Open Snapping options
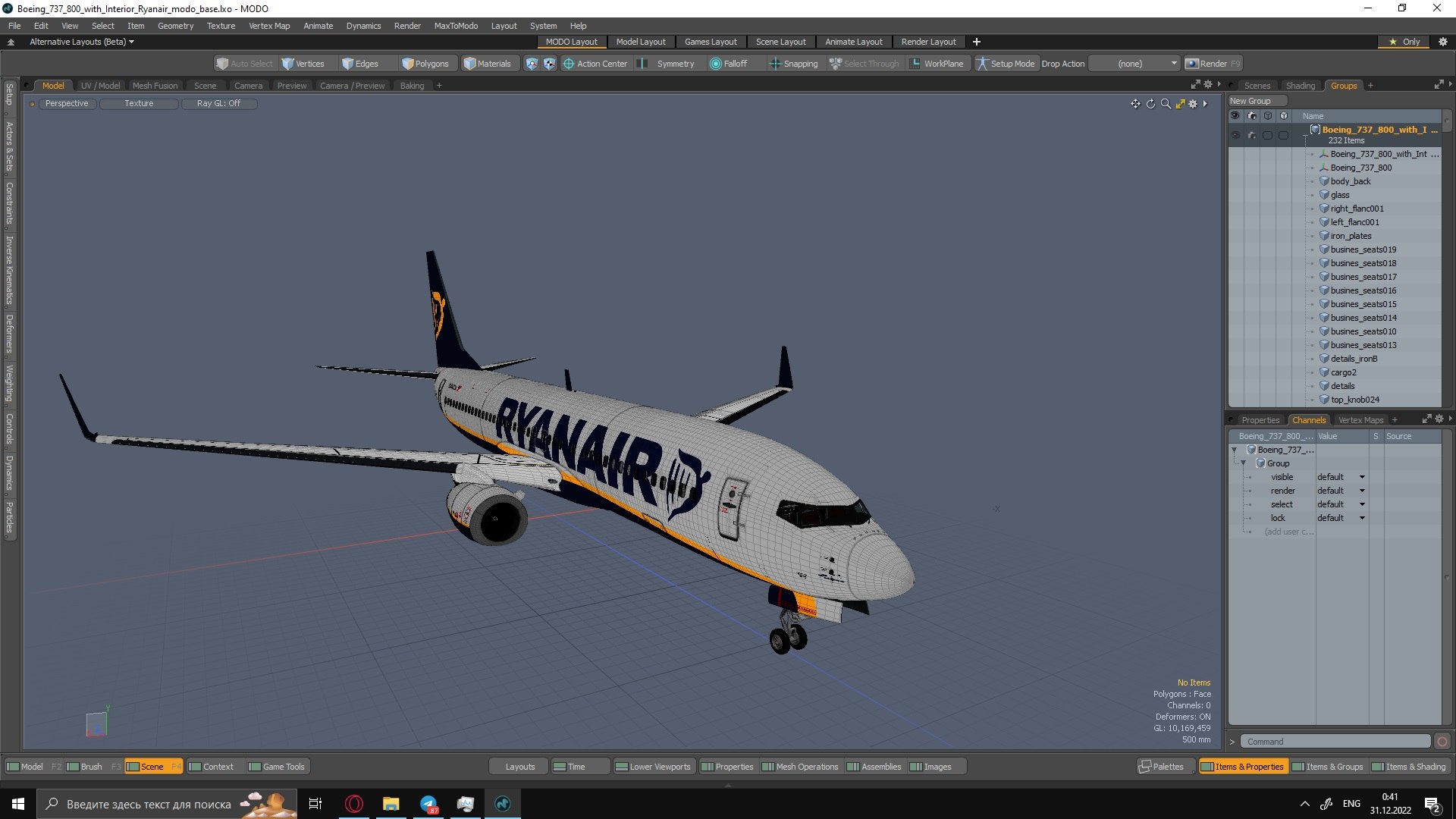The height and width of the screenshot is (819, 1456). coord(793,64)
